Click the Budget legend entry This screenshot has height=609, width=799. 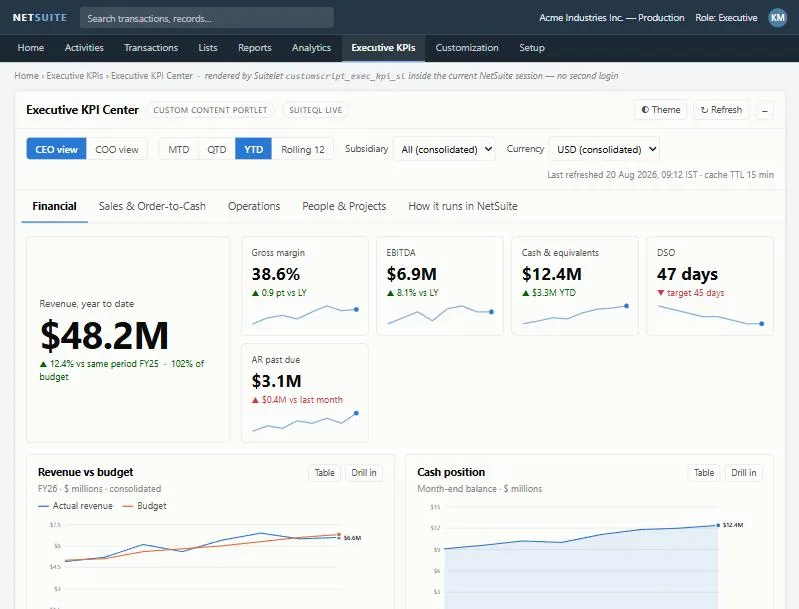145,506
